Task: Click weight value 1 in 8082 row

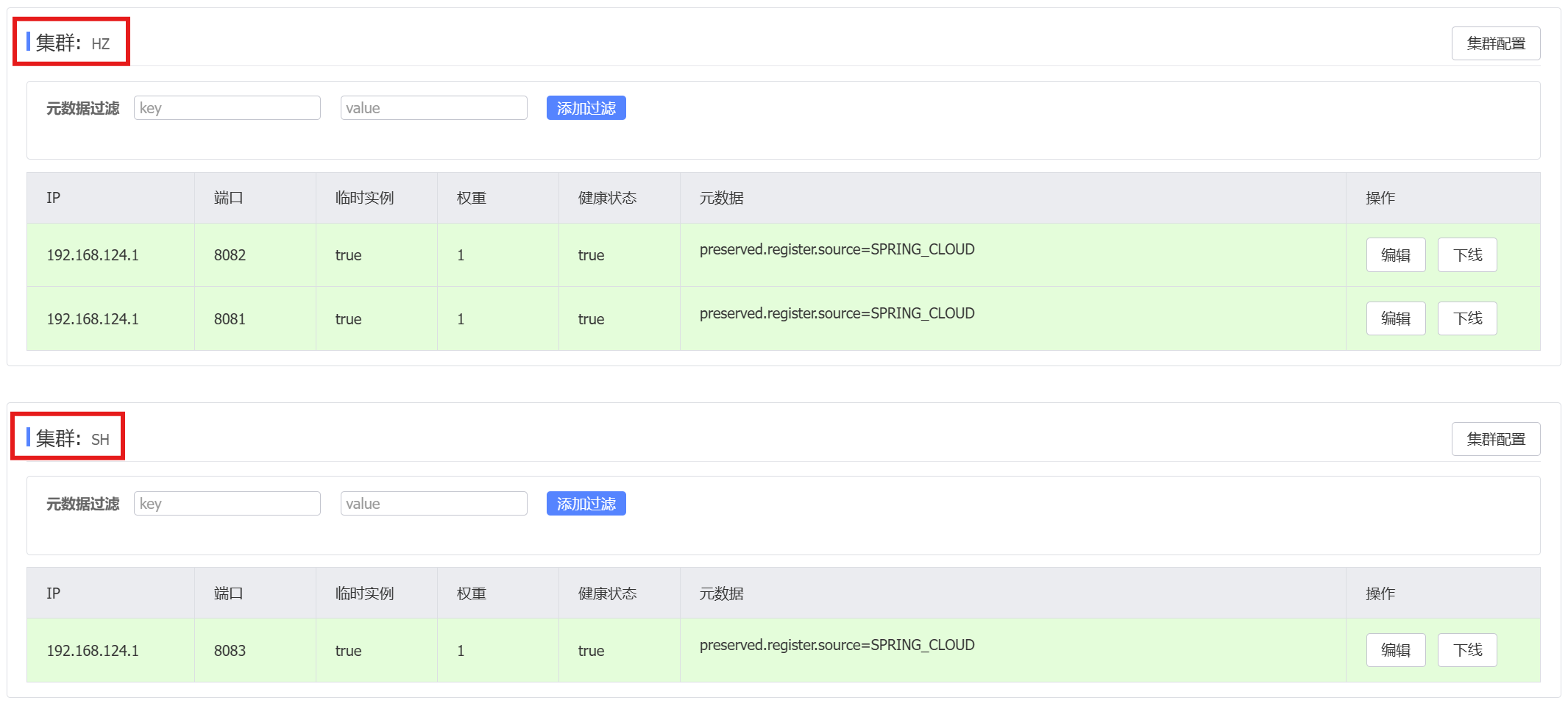Action: point(461,255)
